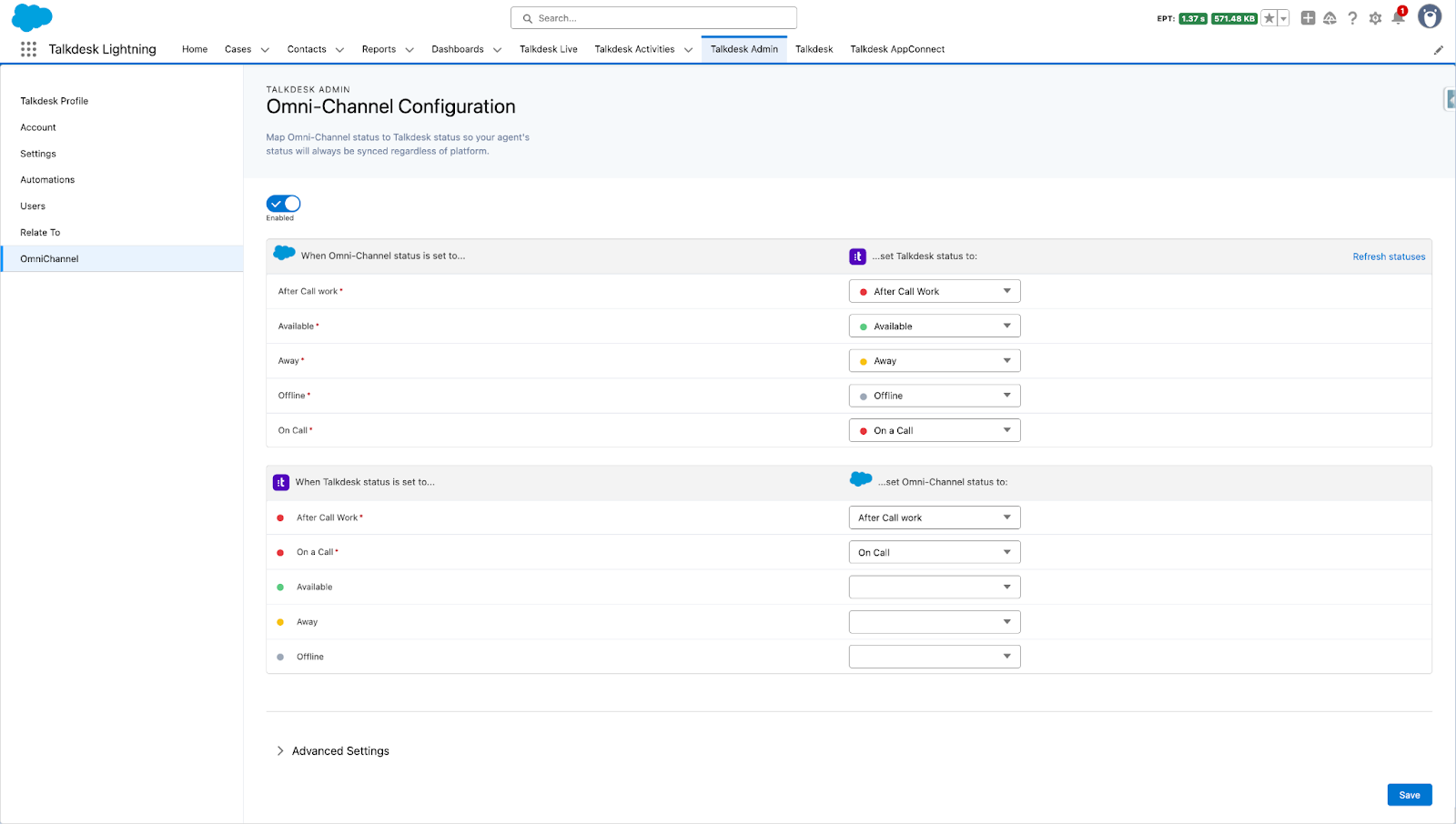Image resolution: width=1456 pixels, height=824 pixels.
Task: Select OmniChannel in sidebar
Action: click(x=122, y=258)
